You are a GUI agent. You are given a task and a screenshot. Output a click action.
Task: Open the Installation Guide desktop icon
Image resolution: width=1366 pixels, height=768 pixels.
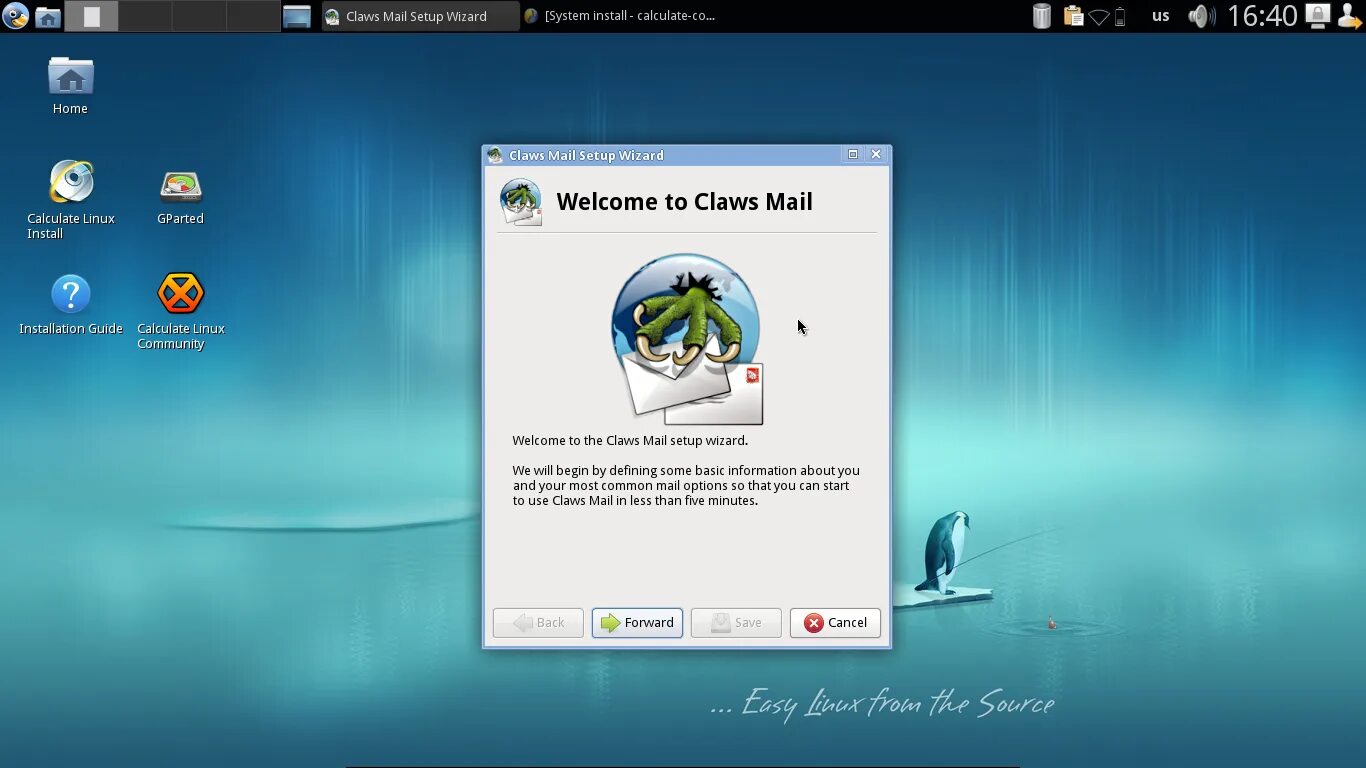71,305
